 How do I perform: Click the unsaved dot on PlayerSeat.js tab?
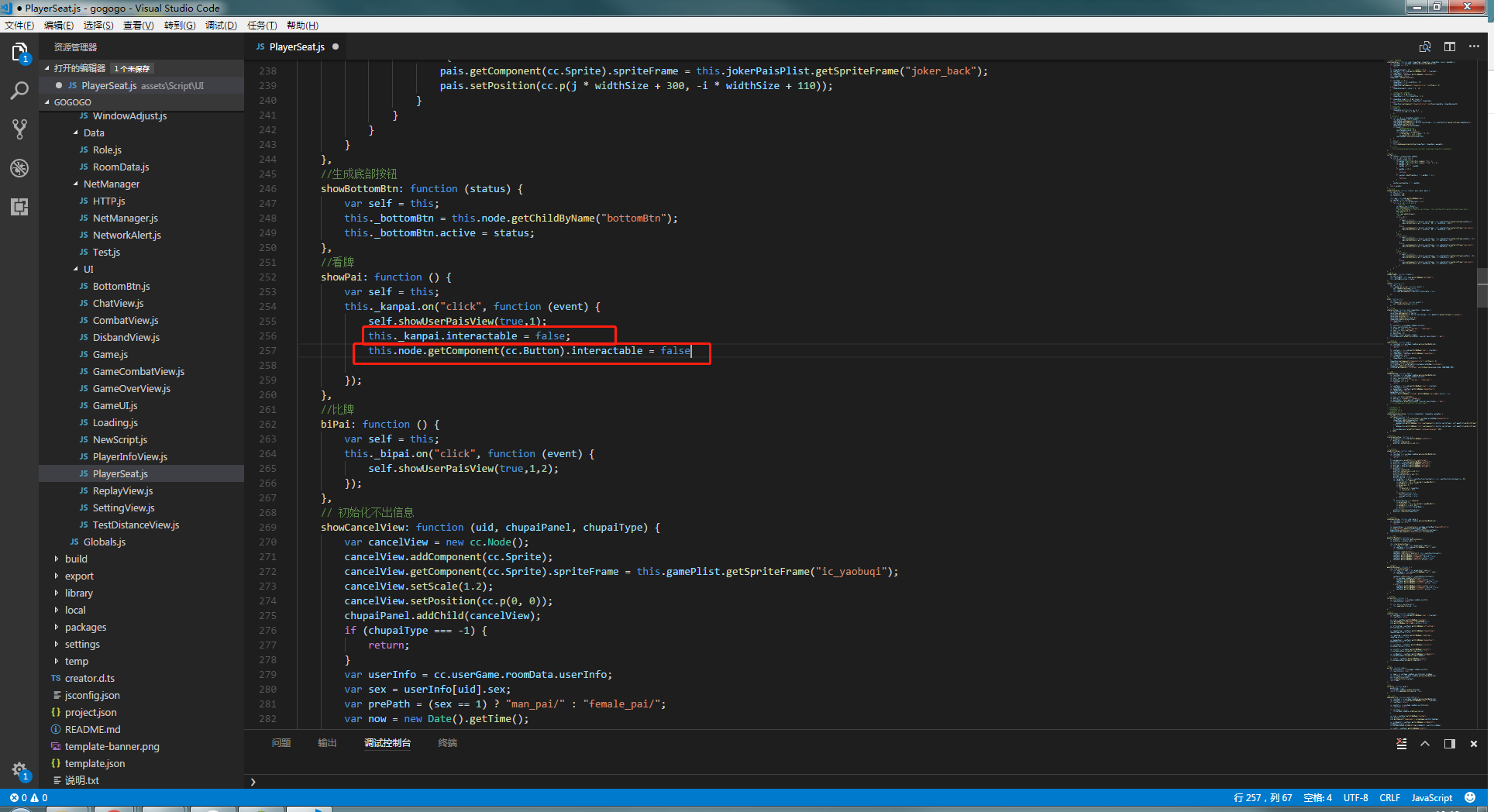336,46
